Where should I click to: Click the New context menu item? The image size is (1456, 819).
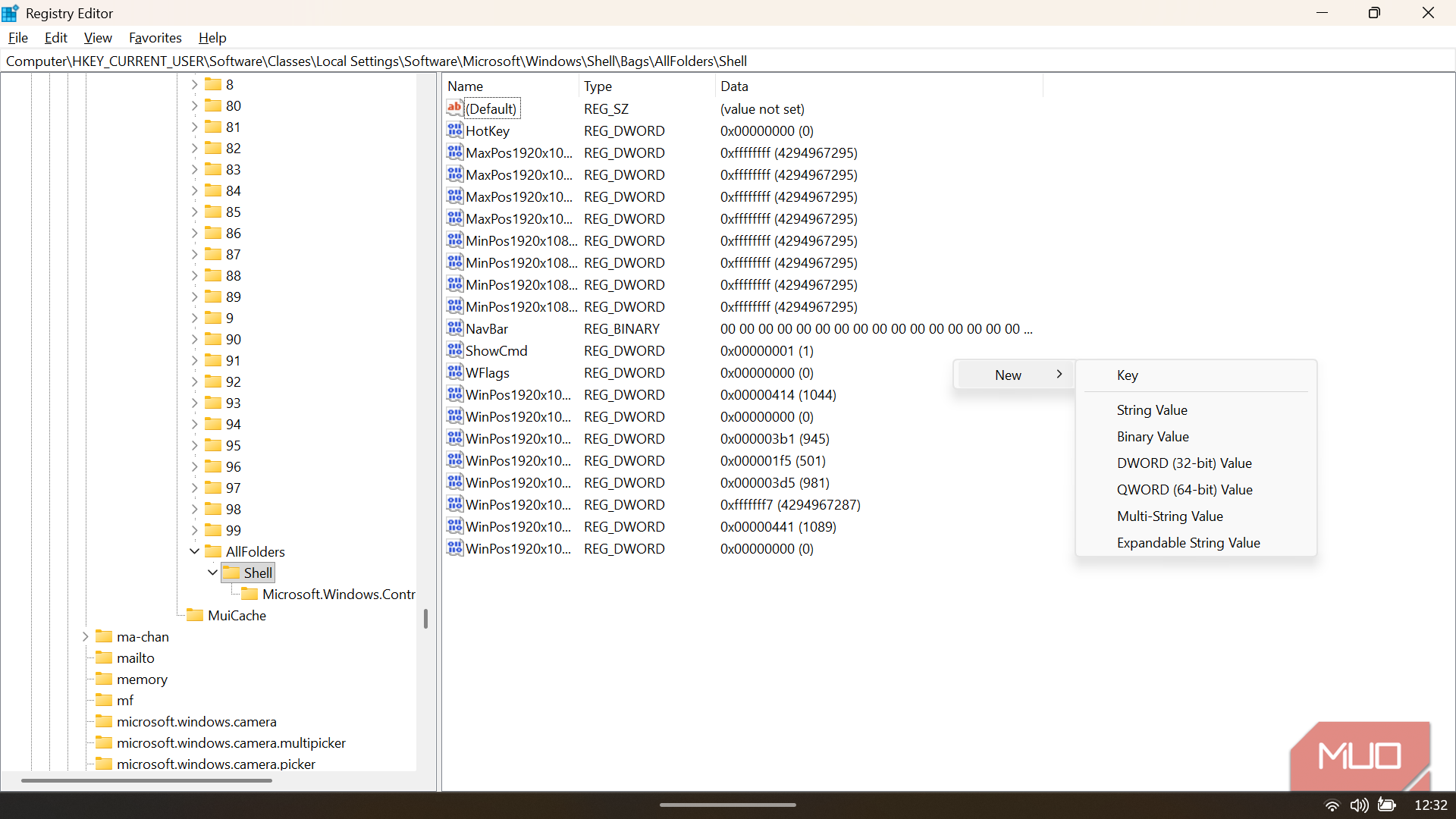coord(1015,375)
